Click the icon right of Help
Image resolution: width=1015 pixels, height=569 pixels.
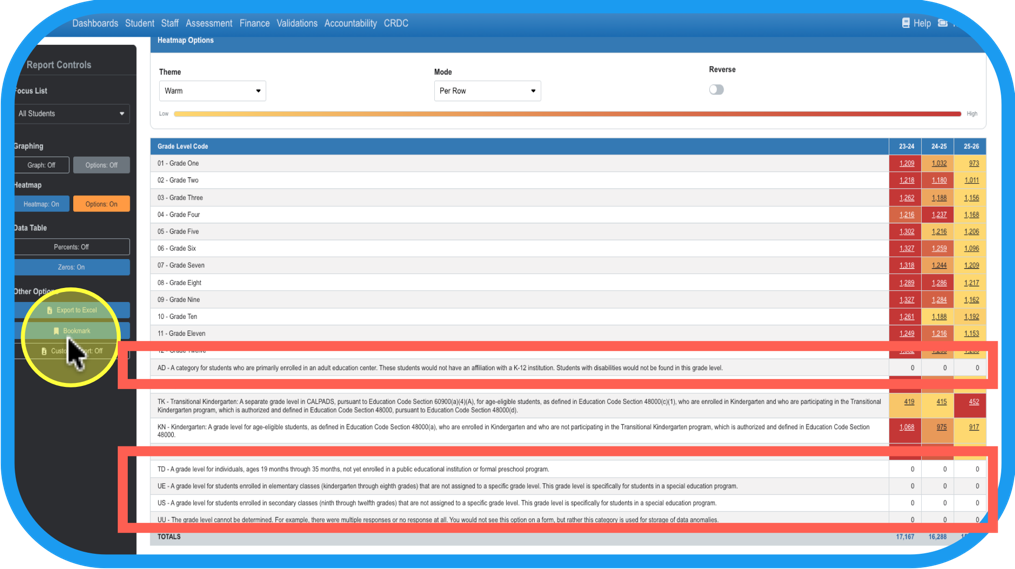942,23
